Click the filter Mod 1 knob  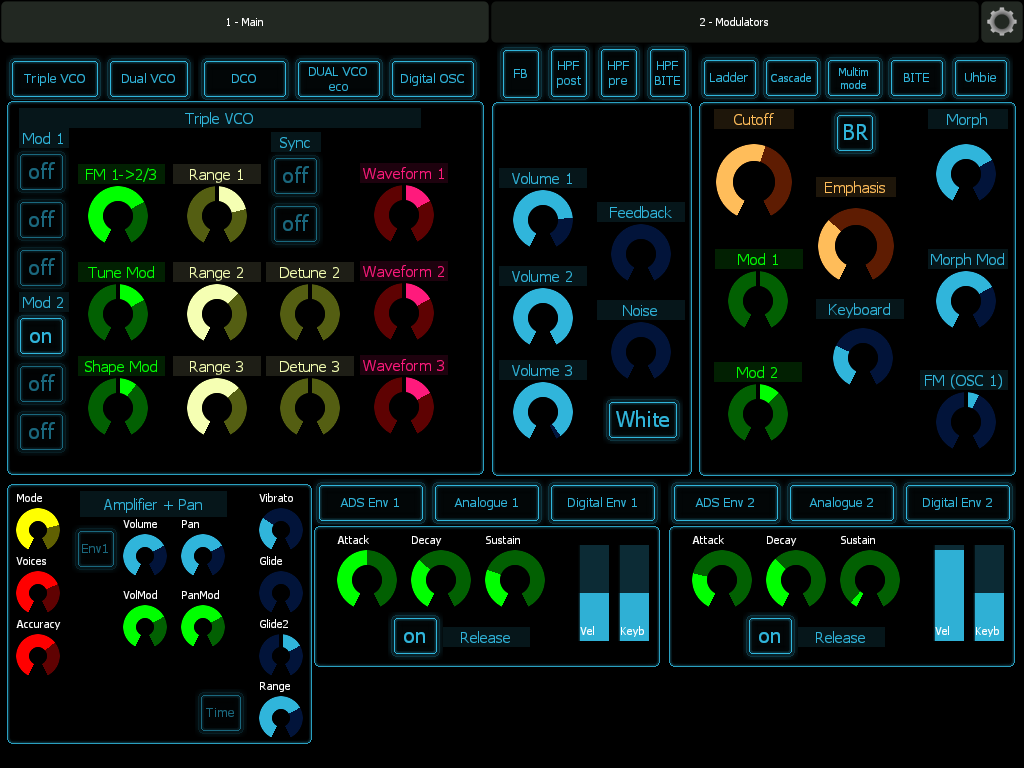758,300
